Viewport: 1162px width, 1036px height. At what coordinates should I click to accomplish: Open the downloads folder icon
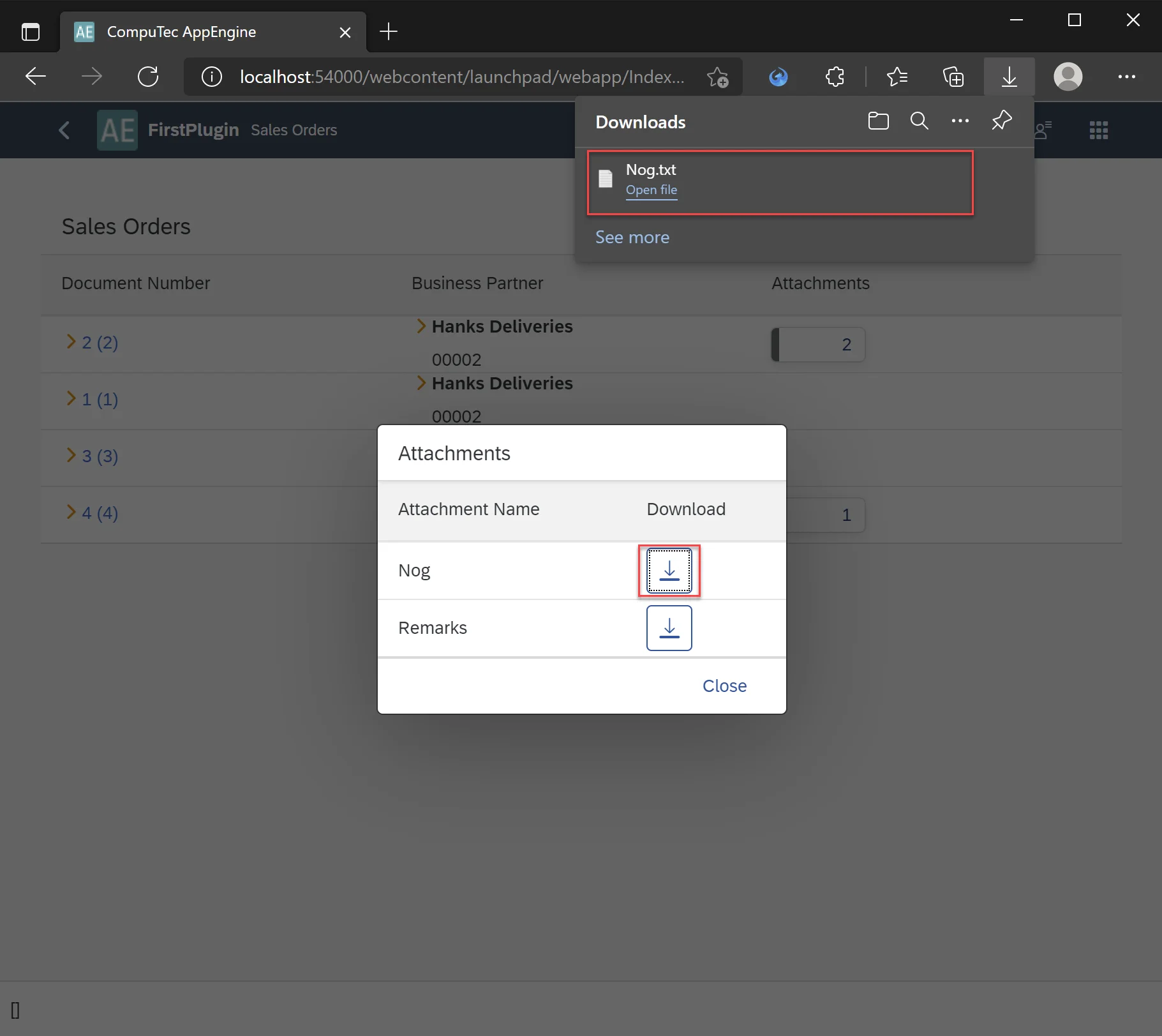pos(878,121)
